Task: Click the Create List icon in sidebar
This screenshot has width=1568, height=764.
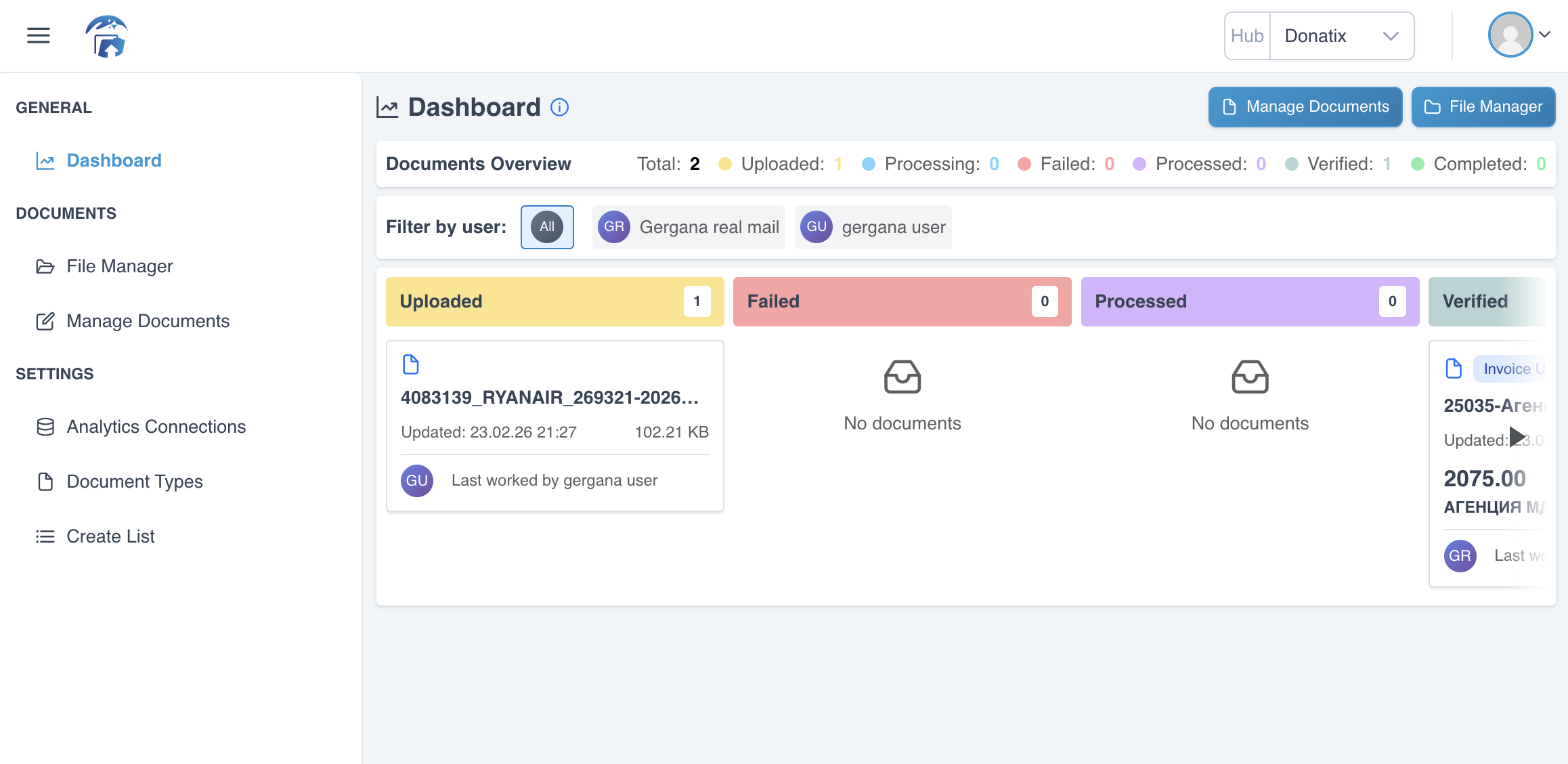Action: point(45,536)
